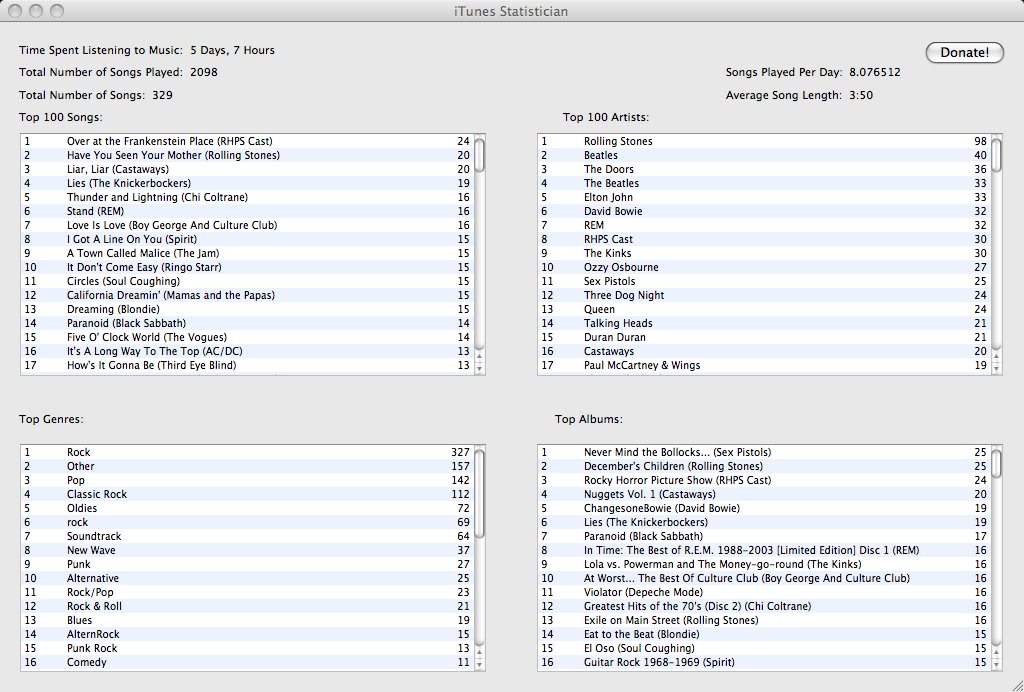
Task: Select the Classic Rock genre row
Action: coord(248,494)
